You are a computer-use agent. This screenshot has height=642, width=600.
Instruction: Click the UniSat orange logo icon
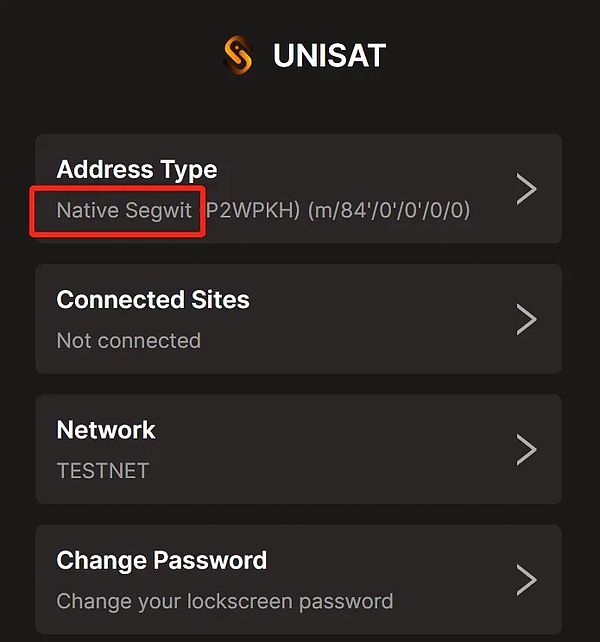[x=238, y=56]
